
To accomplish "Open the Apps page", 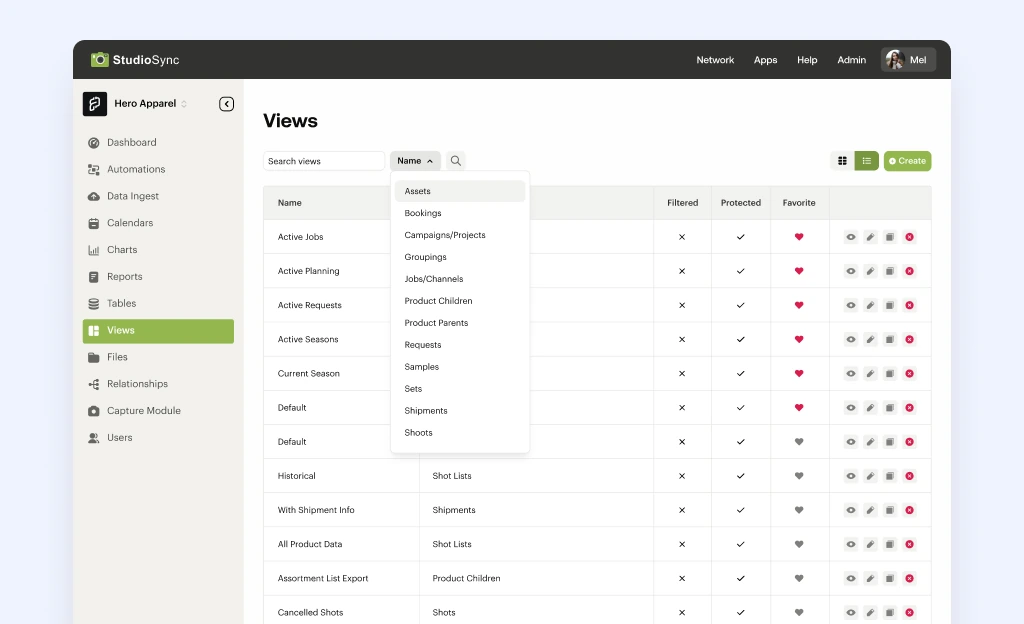I will click(x=765, y=60).
